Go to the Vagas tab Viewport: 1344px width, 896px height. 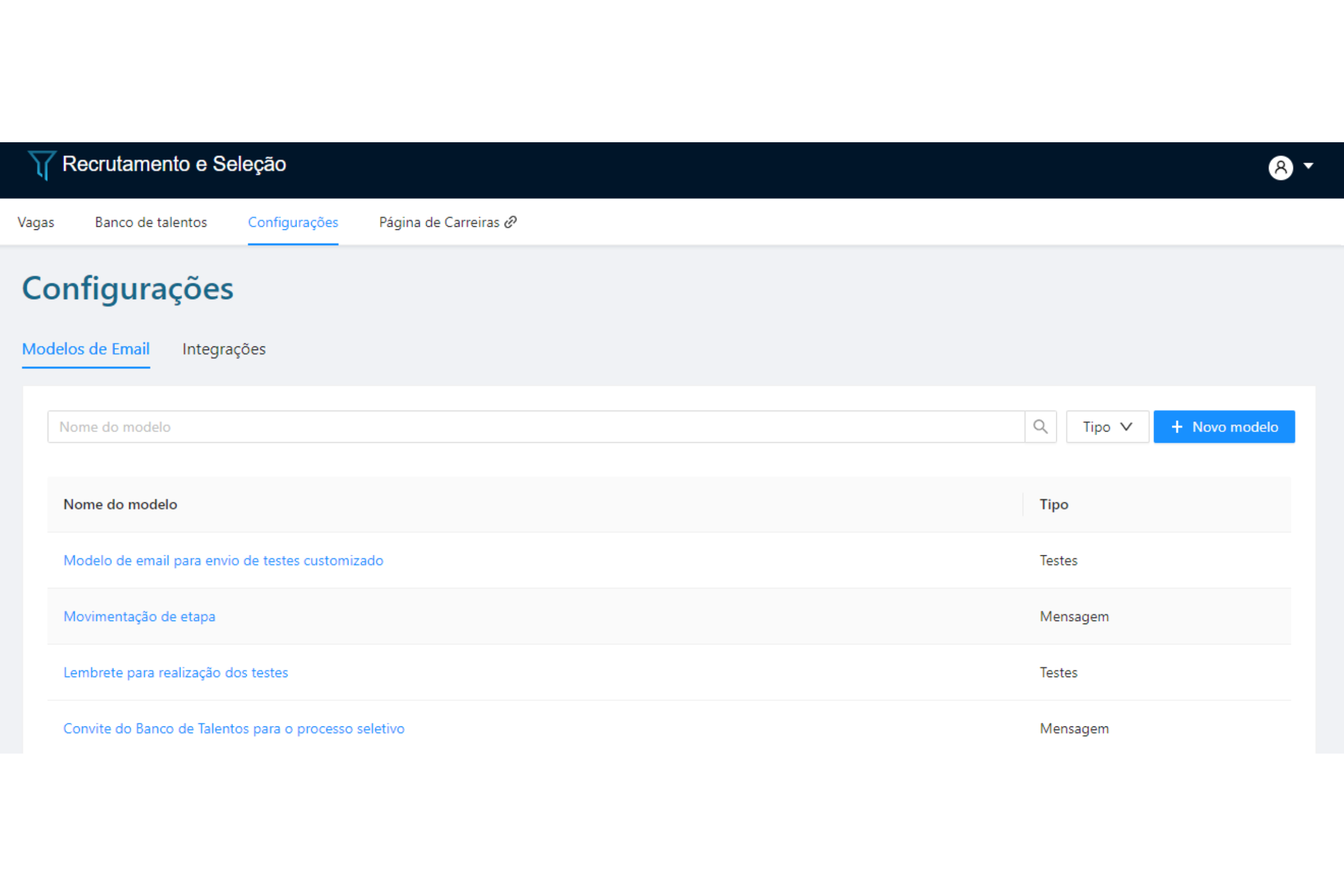click(36, 222)
